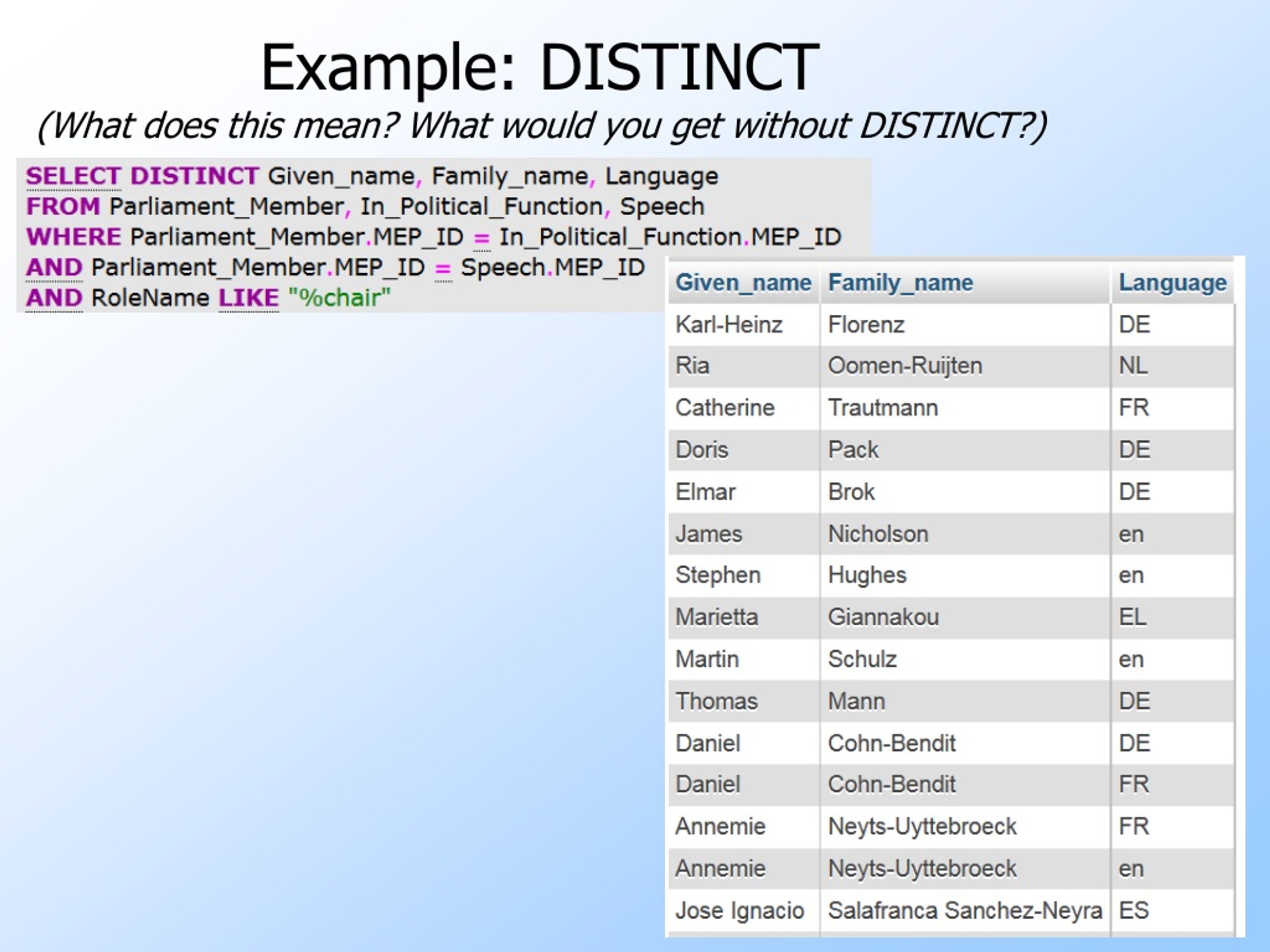
Task: Click the LIKE keyword in the query
Action: click(249, 298)
